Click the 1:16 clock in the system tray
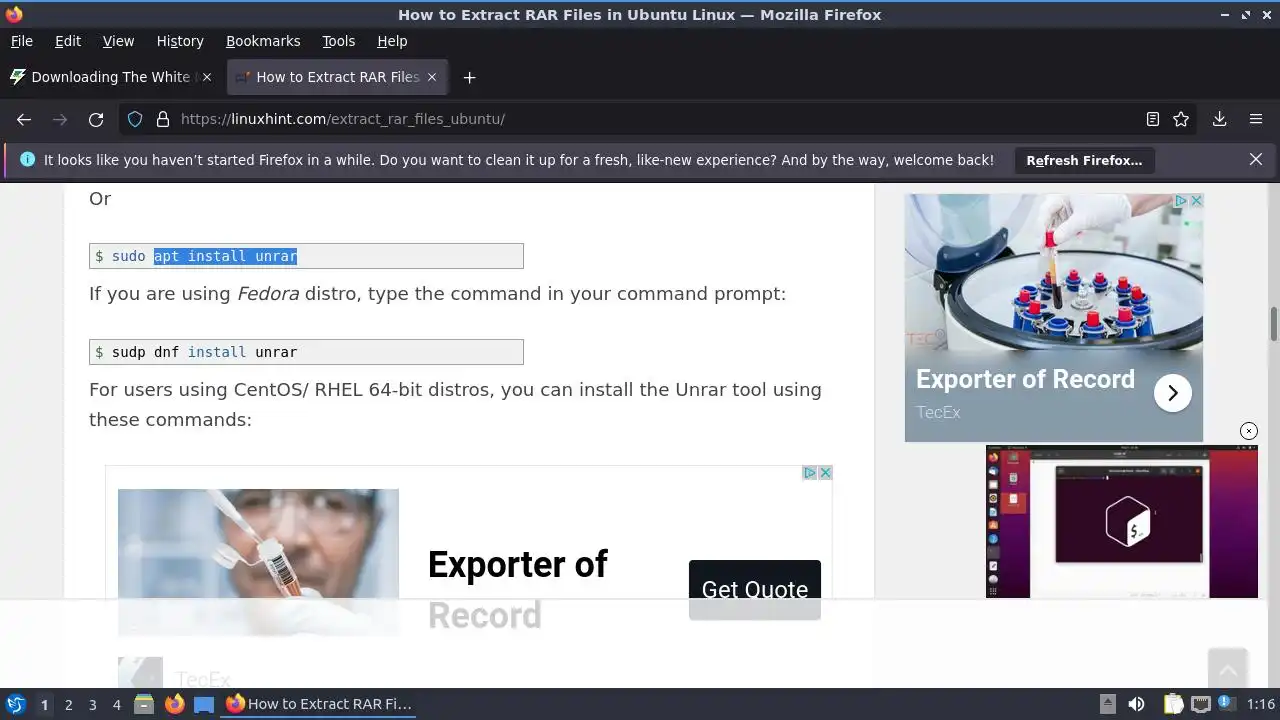The width and height of the screenshot is (1280, 720). click(x=1261, y=704)
